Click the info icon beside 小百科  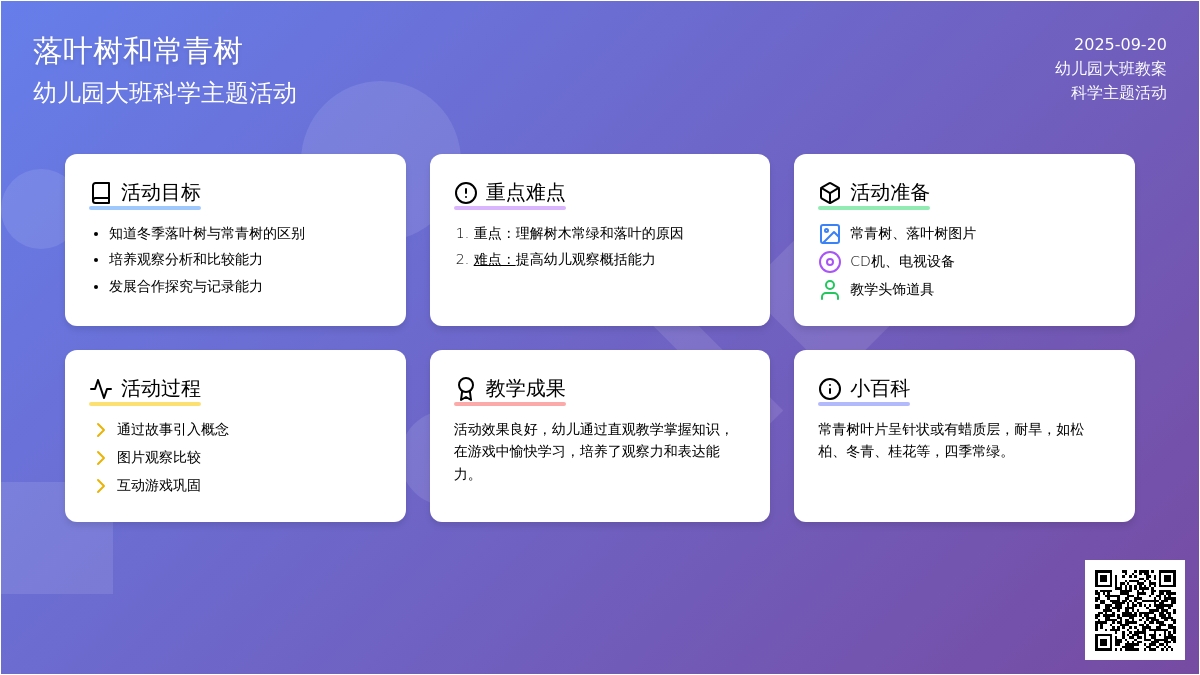tap(830, 389)
